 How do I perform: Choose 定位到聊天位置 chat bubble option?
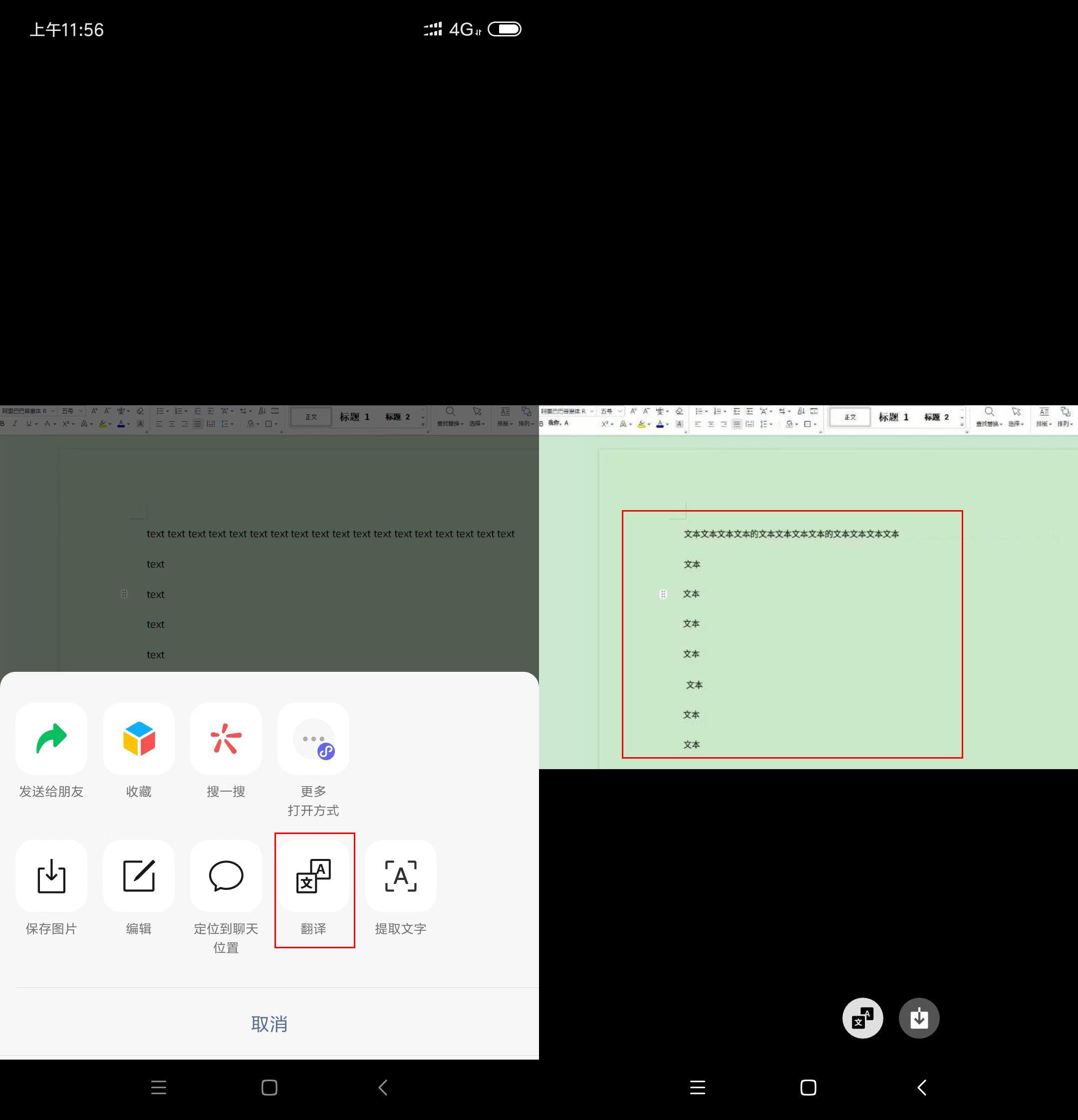pos(226,876)
